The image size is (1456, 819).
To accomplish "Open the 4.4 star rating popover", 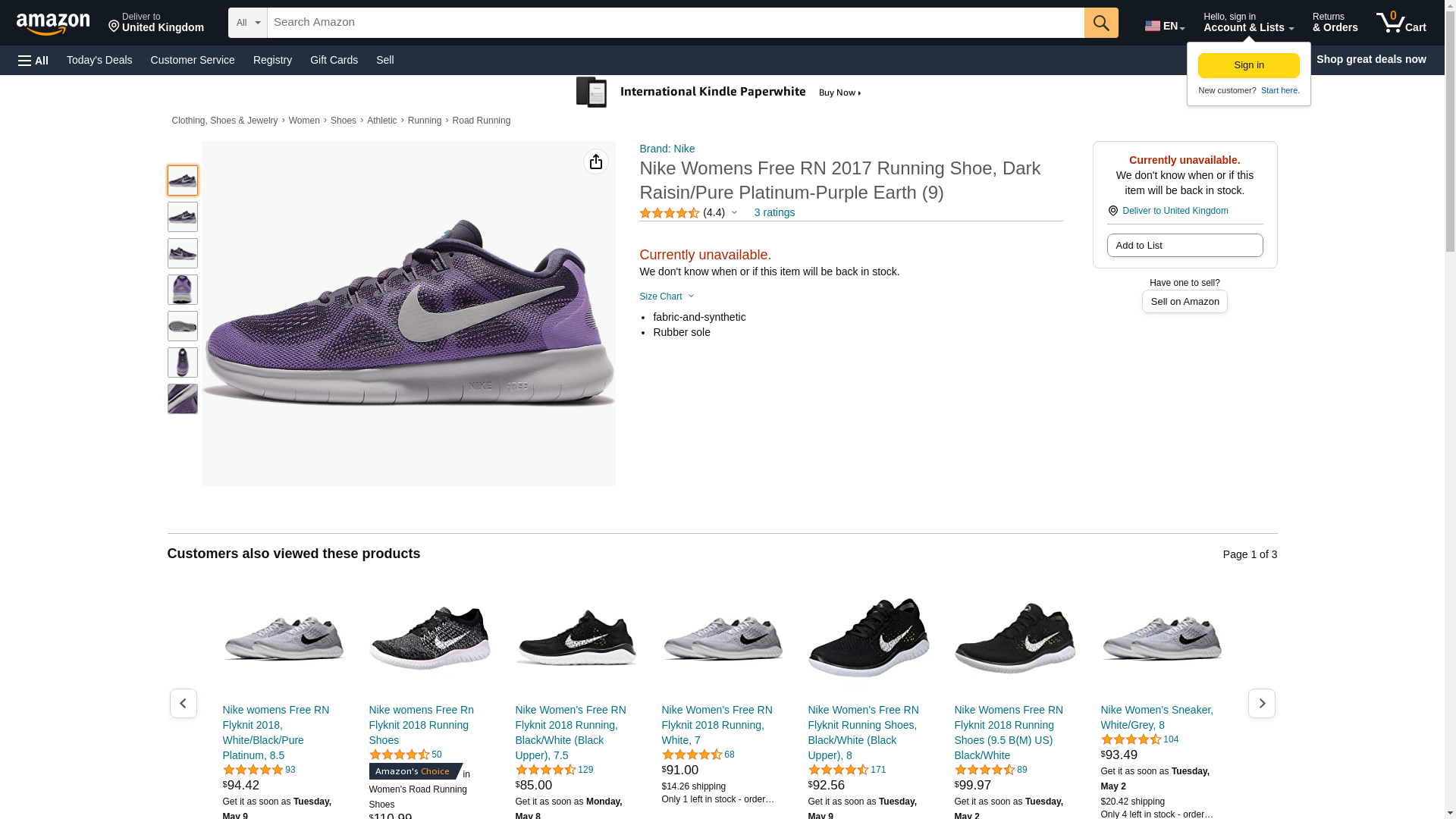I will pyautogui.click(x=689, y=213).
